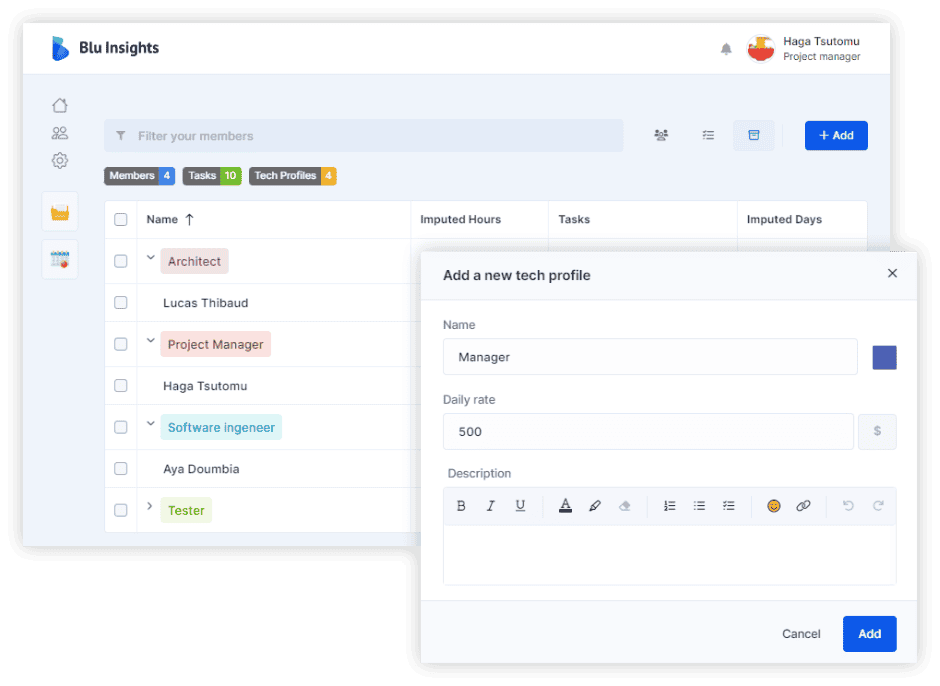This screenshot has width=940, height=686.
Task: Check the Haga Tsutomu row checkbox
Action: pos(121,386)
